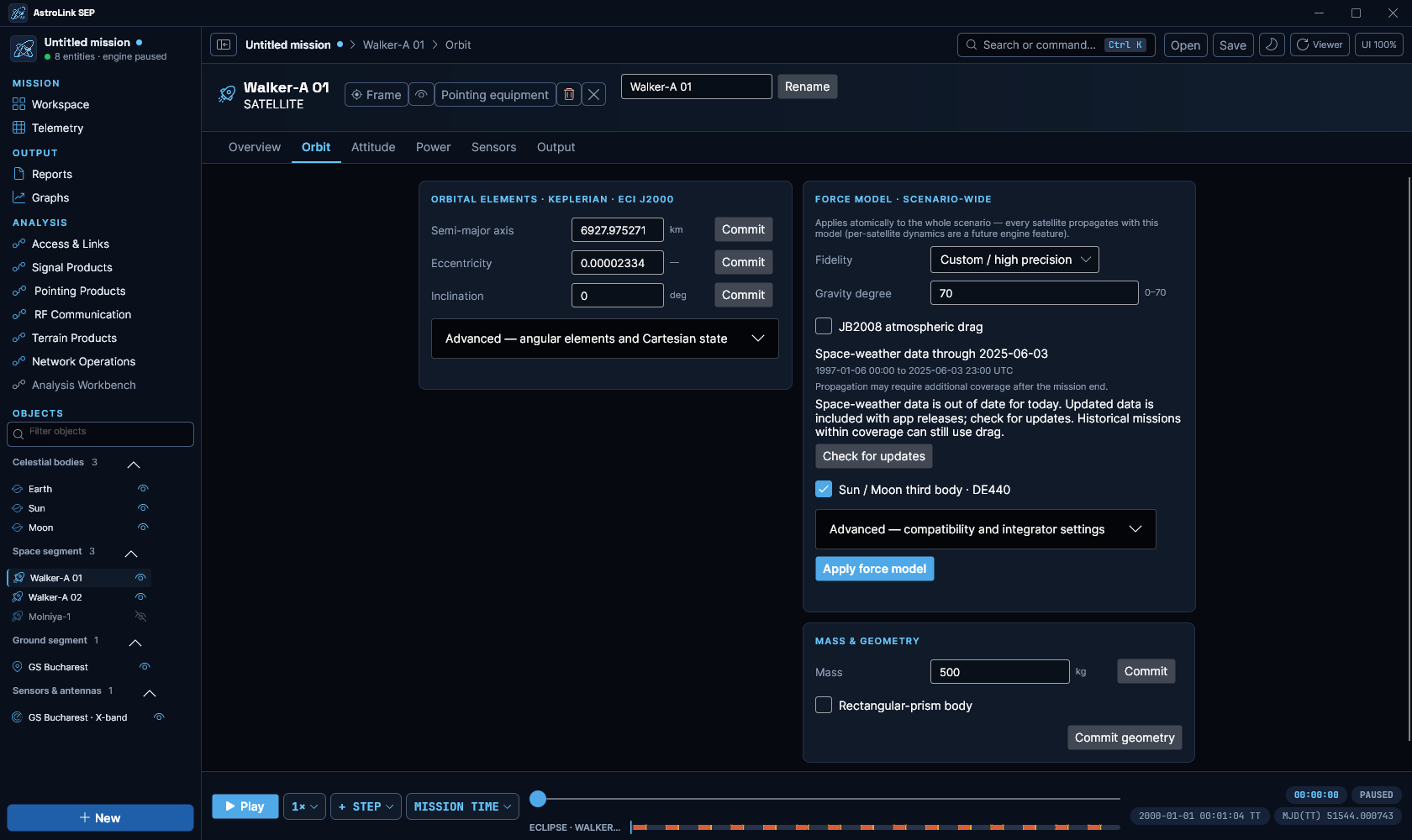Click the timeline scrubber handle

pos(538,799)
